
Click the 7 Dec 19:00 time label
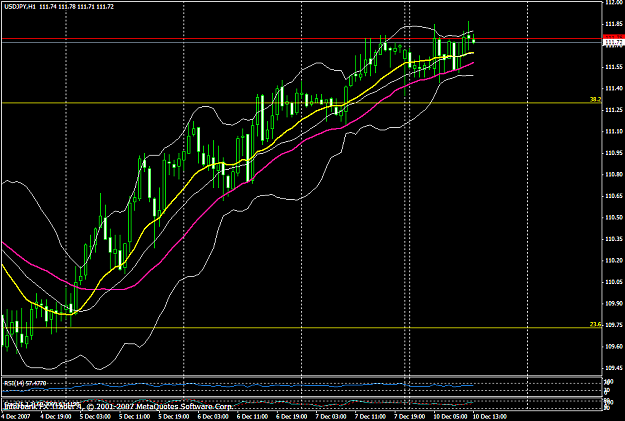pos(410,417)
